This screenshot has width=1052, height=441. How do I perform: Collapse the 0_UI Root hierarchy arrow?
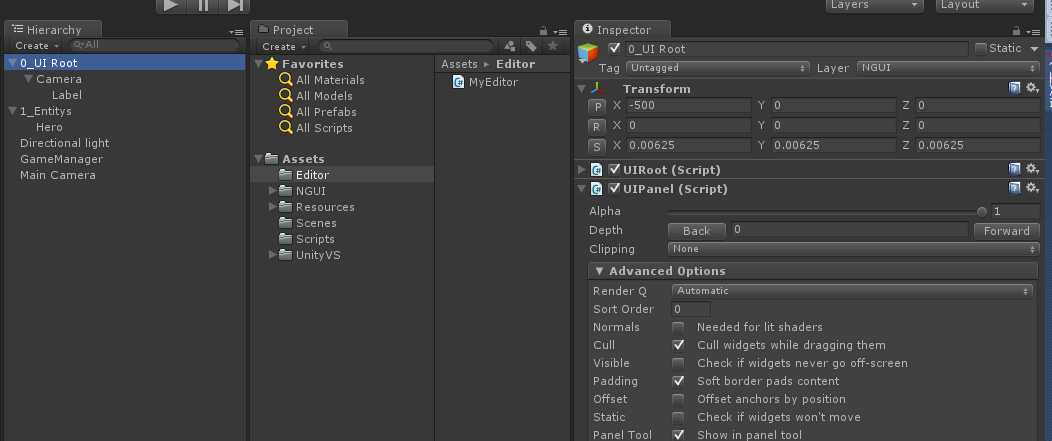click(13, 63)
